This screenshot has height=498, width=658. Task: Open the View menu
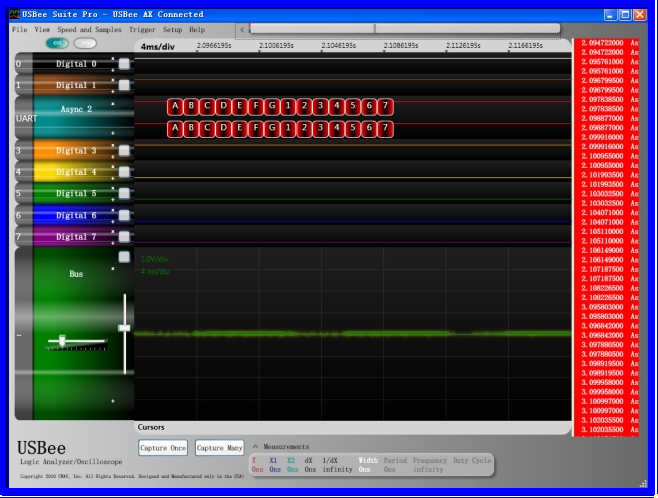(x=42, y=29)
